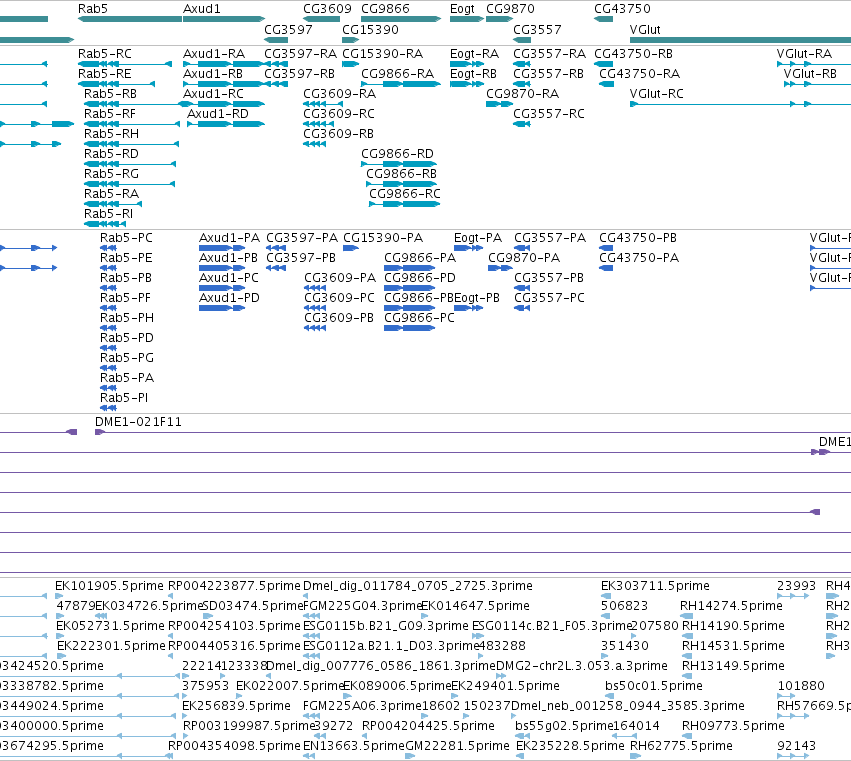Click the Axud1-RD transcript label
Viewport: 851px width, 761px height.
click(x=218, y=114)
